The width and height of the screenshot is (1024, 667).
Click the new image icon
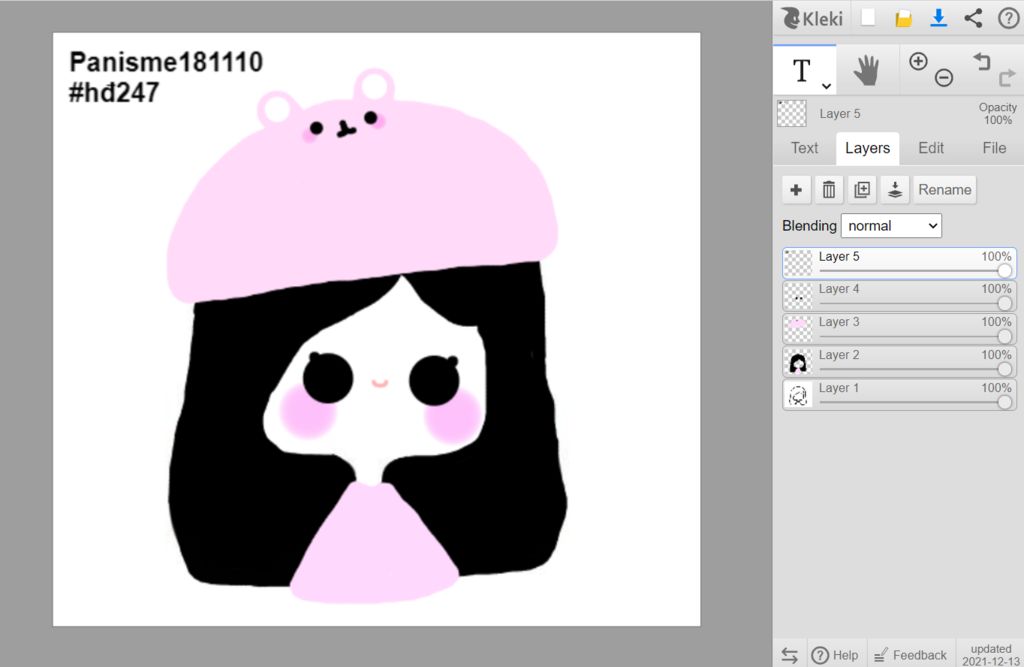868,18
